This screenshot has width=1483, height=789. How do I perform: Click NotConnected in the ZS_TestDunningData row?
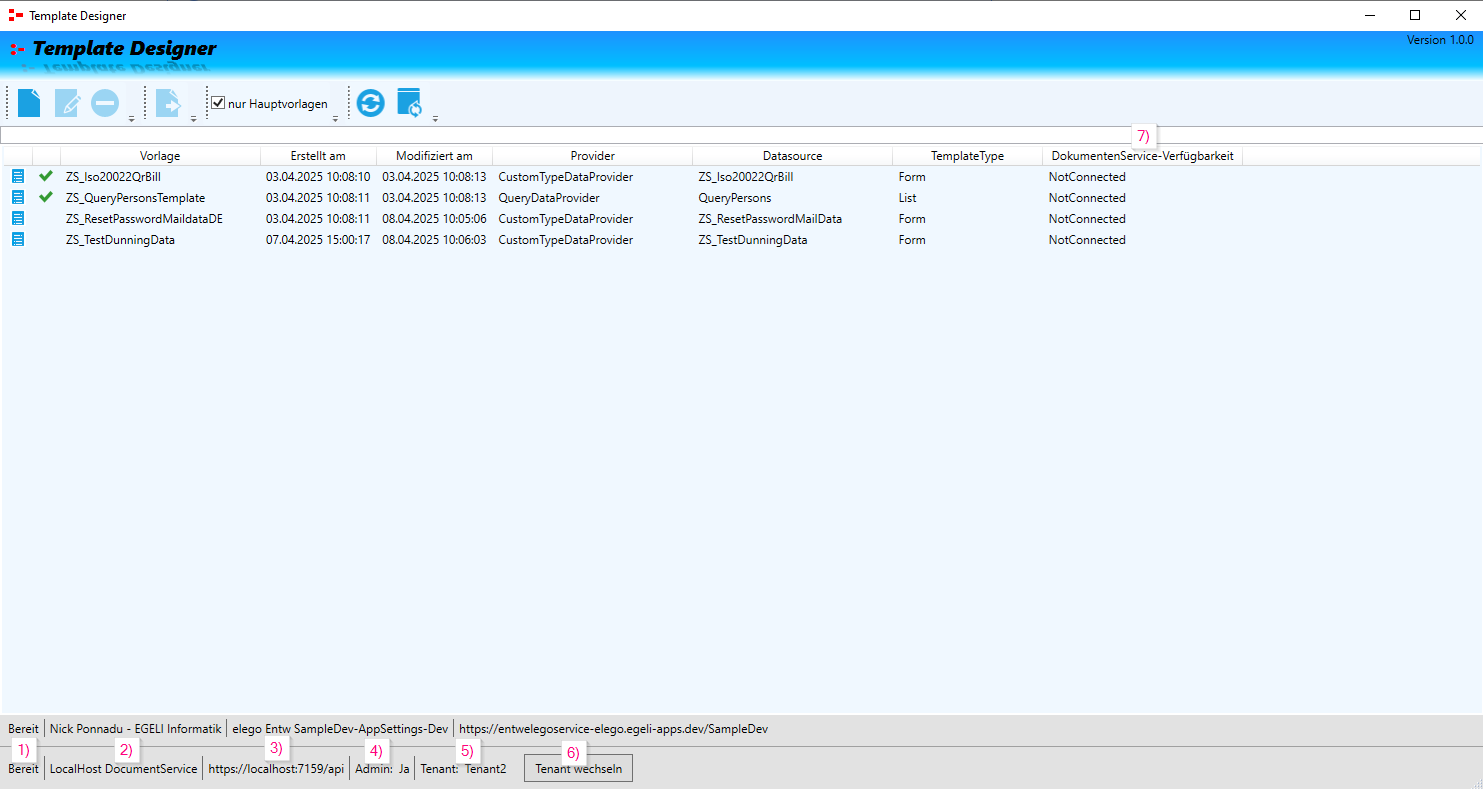(x=1087, y=240)
